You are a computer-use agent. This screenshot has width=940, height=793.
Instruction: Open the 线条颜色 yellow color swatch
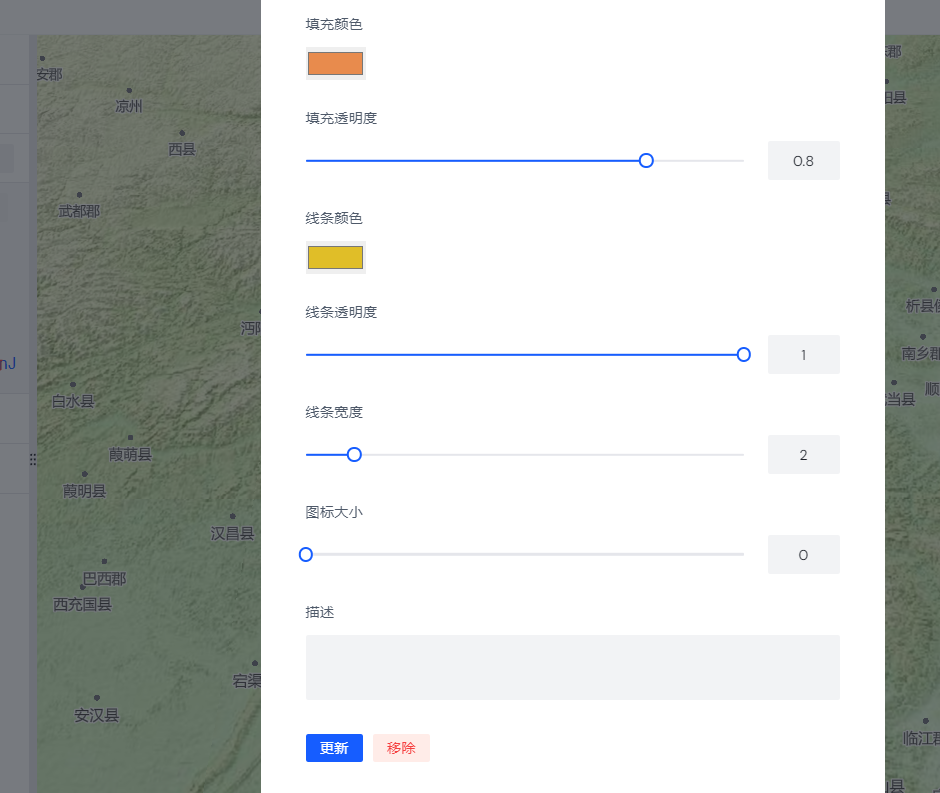pyautogui.click(x=335, y=257)
